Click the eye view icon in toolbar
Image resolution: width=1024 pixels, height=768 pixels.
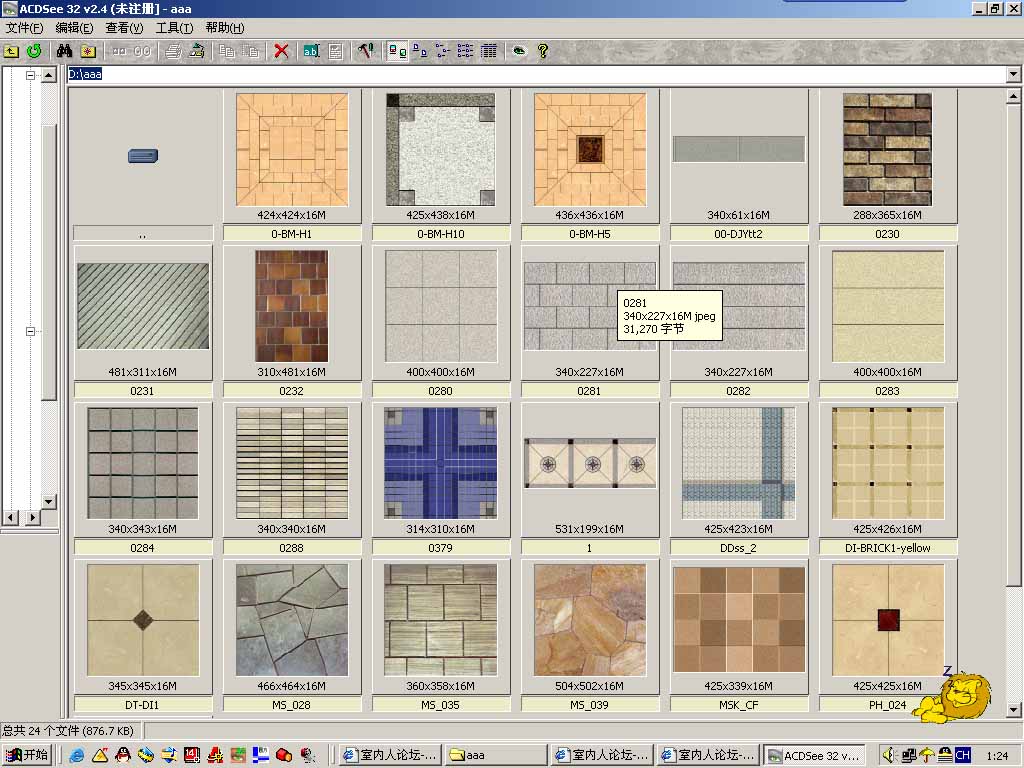click(519, 51)
